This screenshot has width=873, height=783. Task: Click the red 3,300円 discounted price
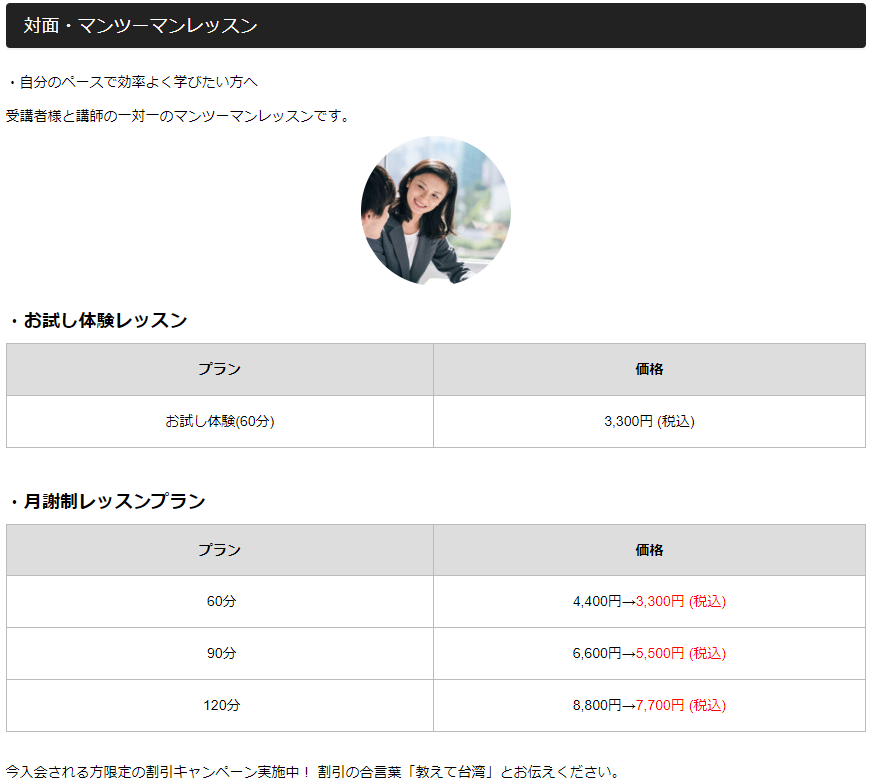click(x=661, y=601)
